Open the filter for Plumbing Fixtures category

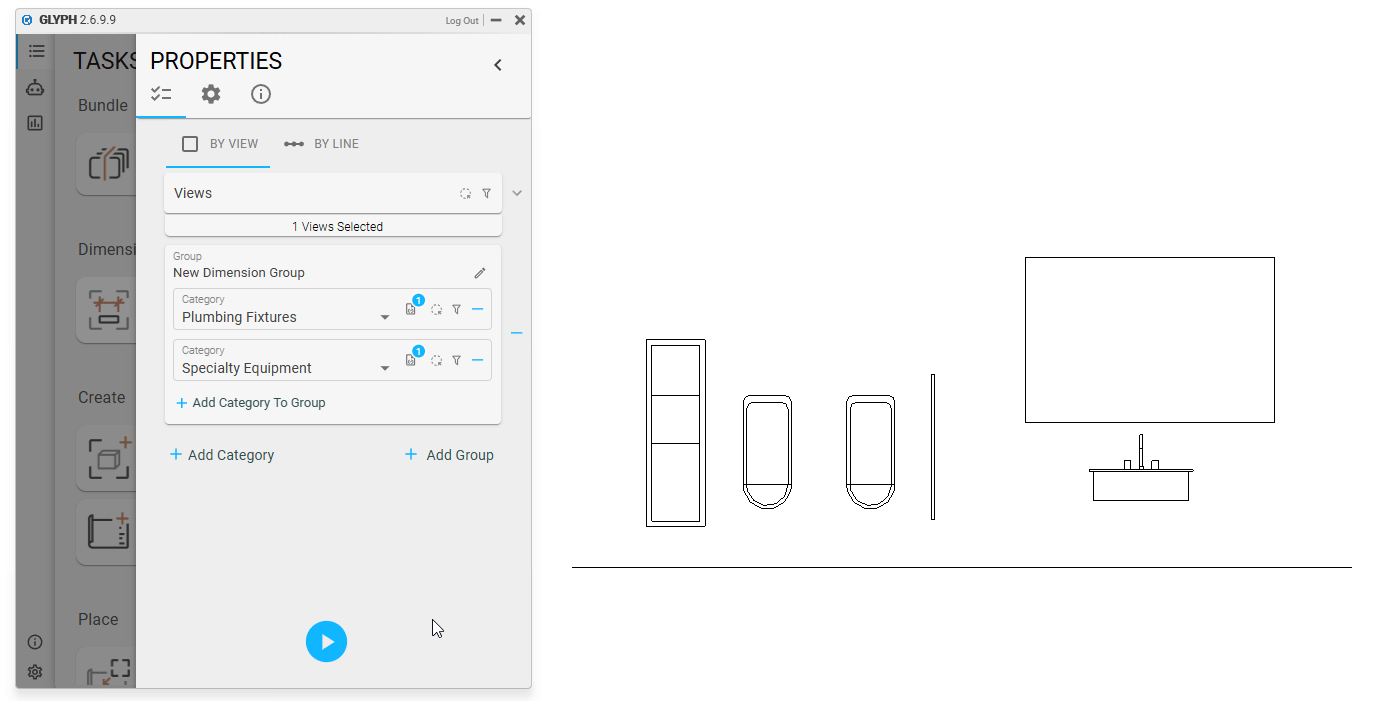(x=456, y=310)
